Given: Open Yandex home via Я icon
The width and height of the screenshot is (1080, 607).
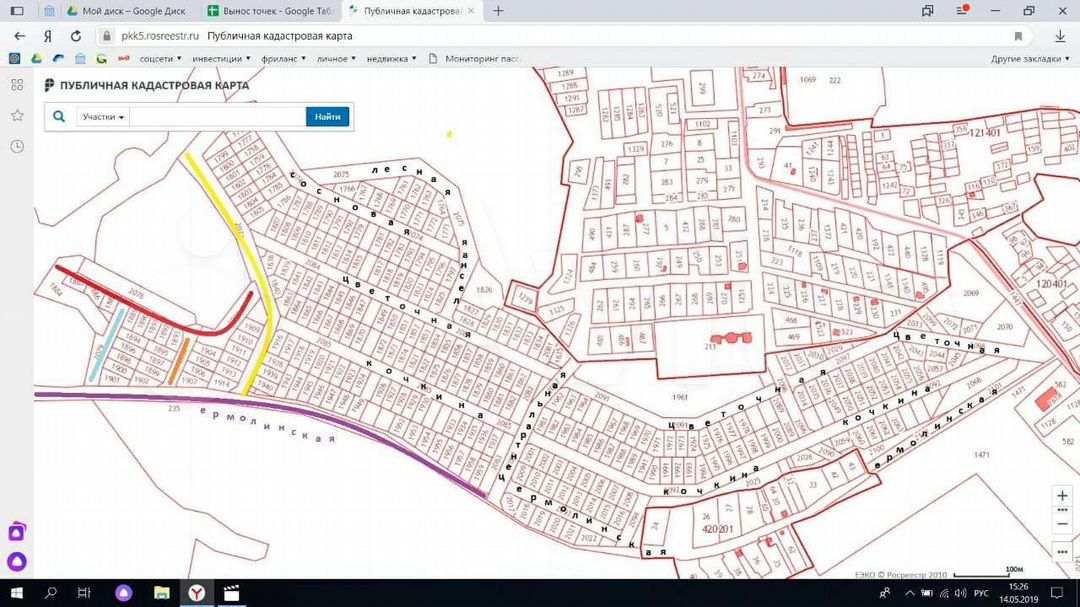Looking at the screenshot, I should tap(47, 35).
